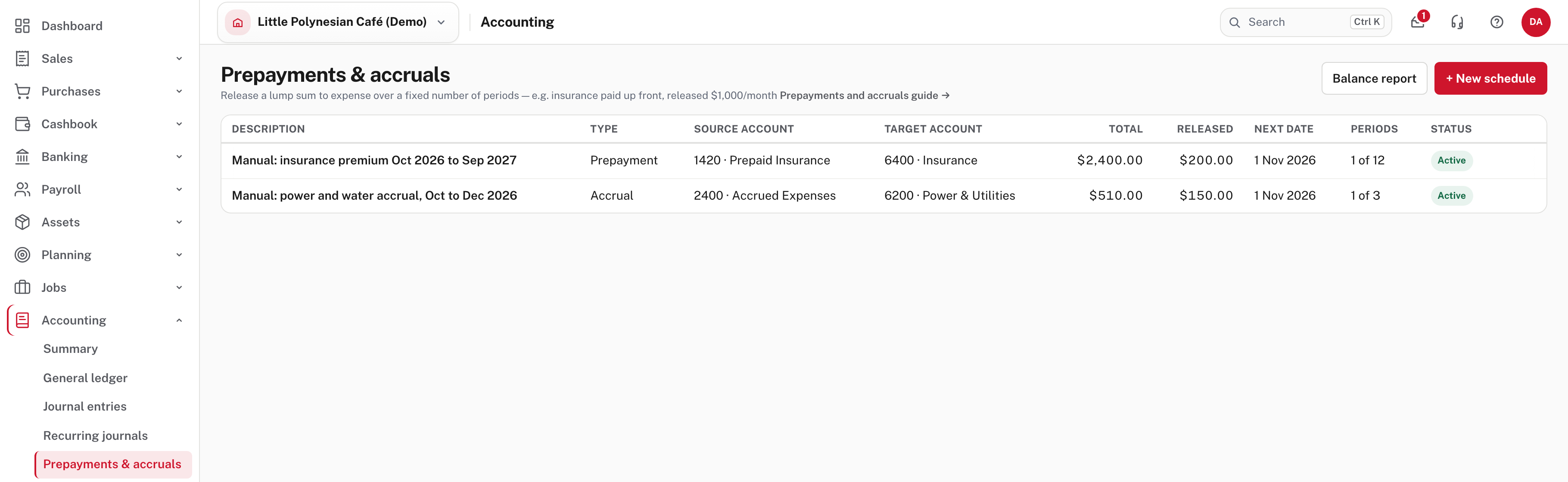The height and width of the screenshot is (482, 1568).
Task: Open the notifications inbox icon
Action: coord(1418,22)
